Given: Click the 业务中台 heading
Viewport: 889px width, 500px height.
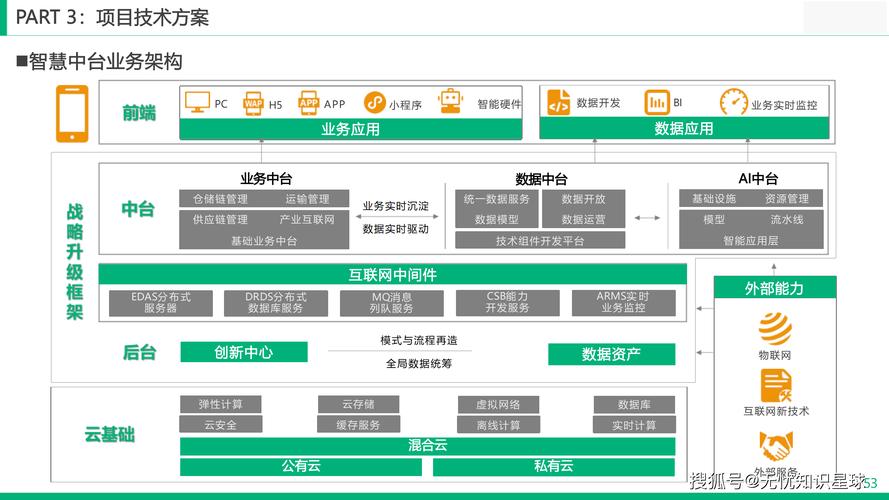Looking at the screenshot, I should pos(266,179).
